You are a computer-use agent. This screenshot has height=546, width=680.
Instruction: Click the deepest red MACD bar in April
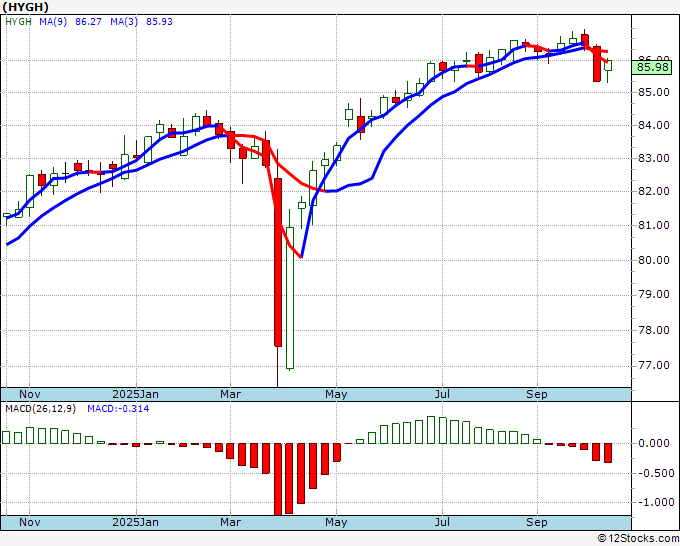pos(278,479)
